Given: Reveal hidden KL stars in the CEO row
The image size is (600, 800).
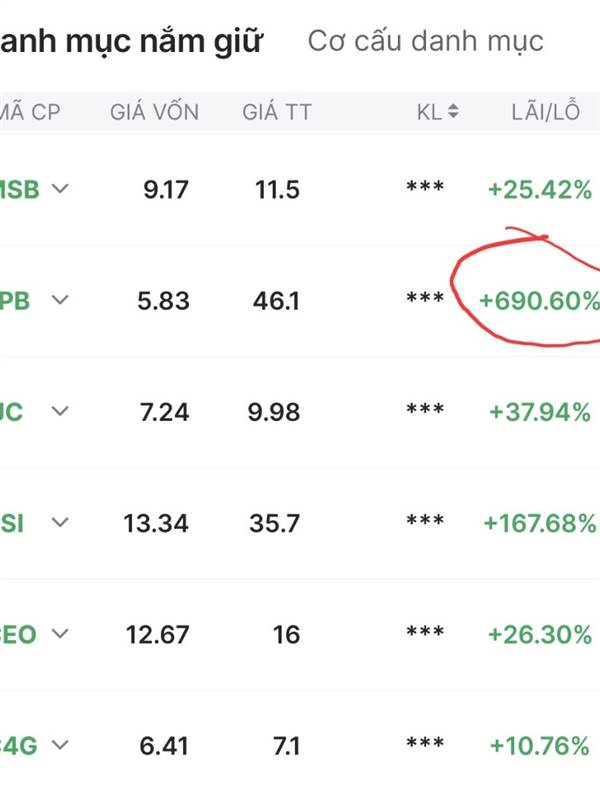Looking at the screenshot, I should click(425, 634).
